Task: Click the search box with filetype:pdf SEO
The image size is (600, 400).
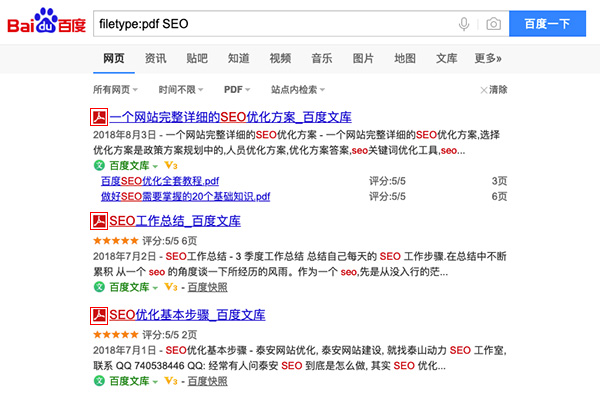Action: tap(301, 24)
